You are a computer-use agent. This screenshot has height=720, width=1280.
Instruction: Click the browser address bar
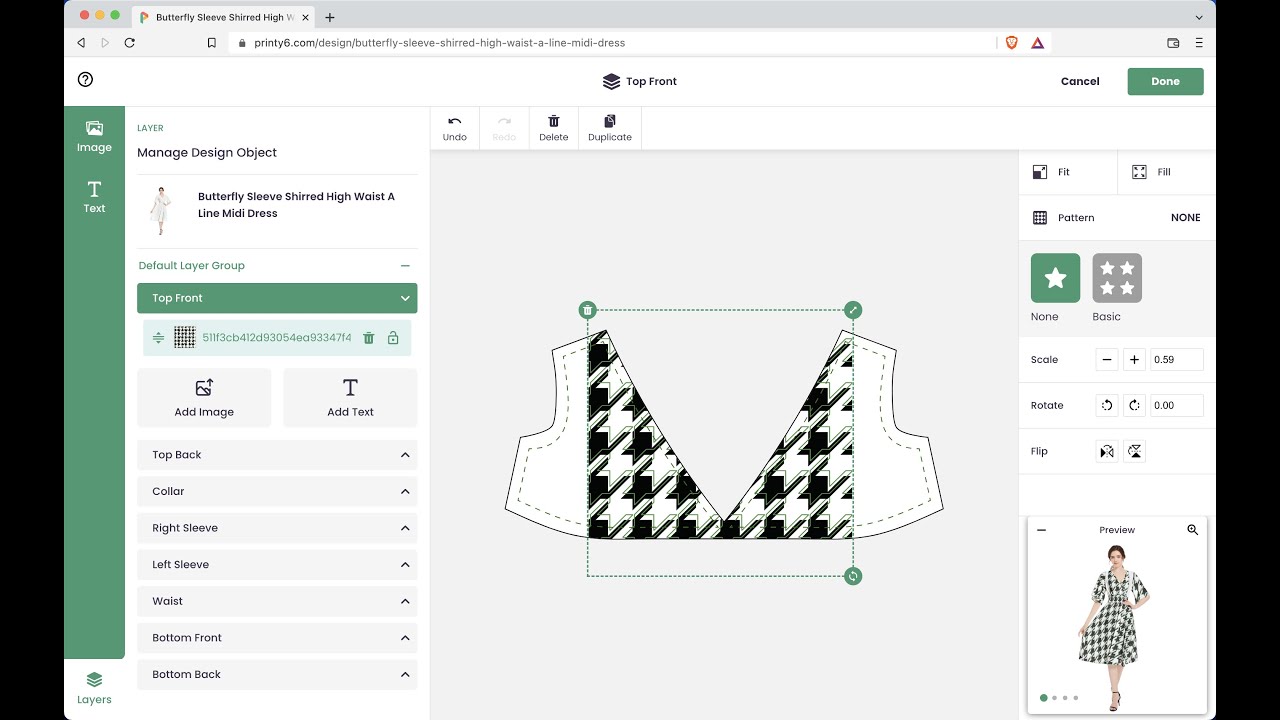tap(610, 43)
